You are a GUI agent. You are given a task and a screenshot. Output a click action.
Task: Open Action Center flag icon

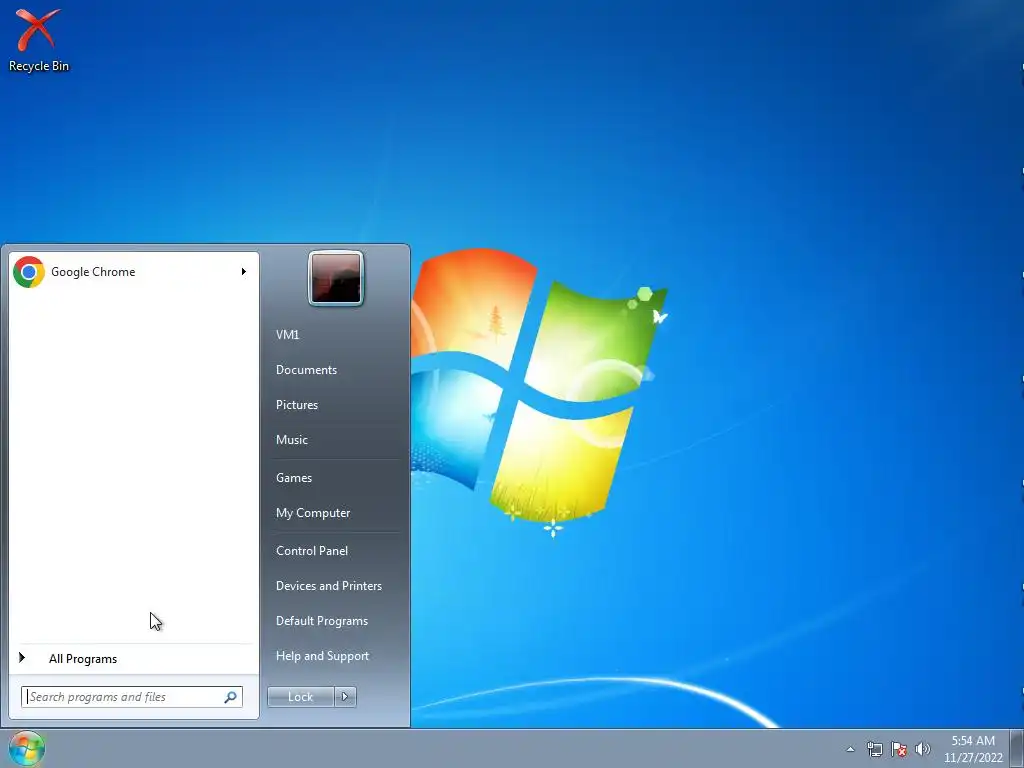point(899,749)
